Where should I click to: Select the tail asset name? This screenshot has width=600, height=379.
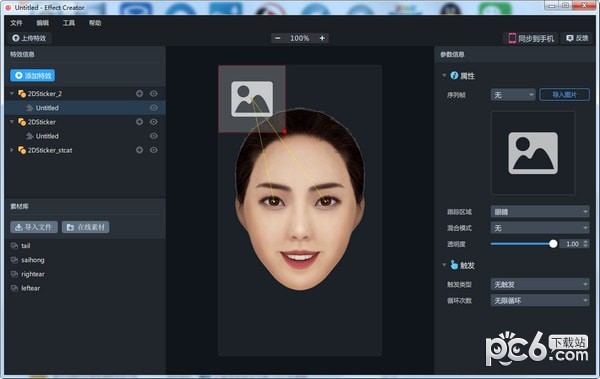[x=26, y=245]
